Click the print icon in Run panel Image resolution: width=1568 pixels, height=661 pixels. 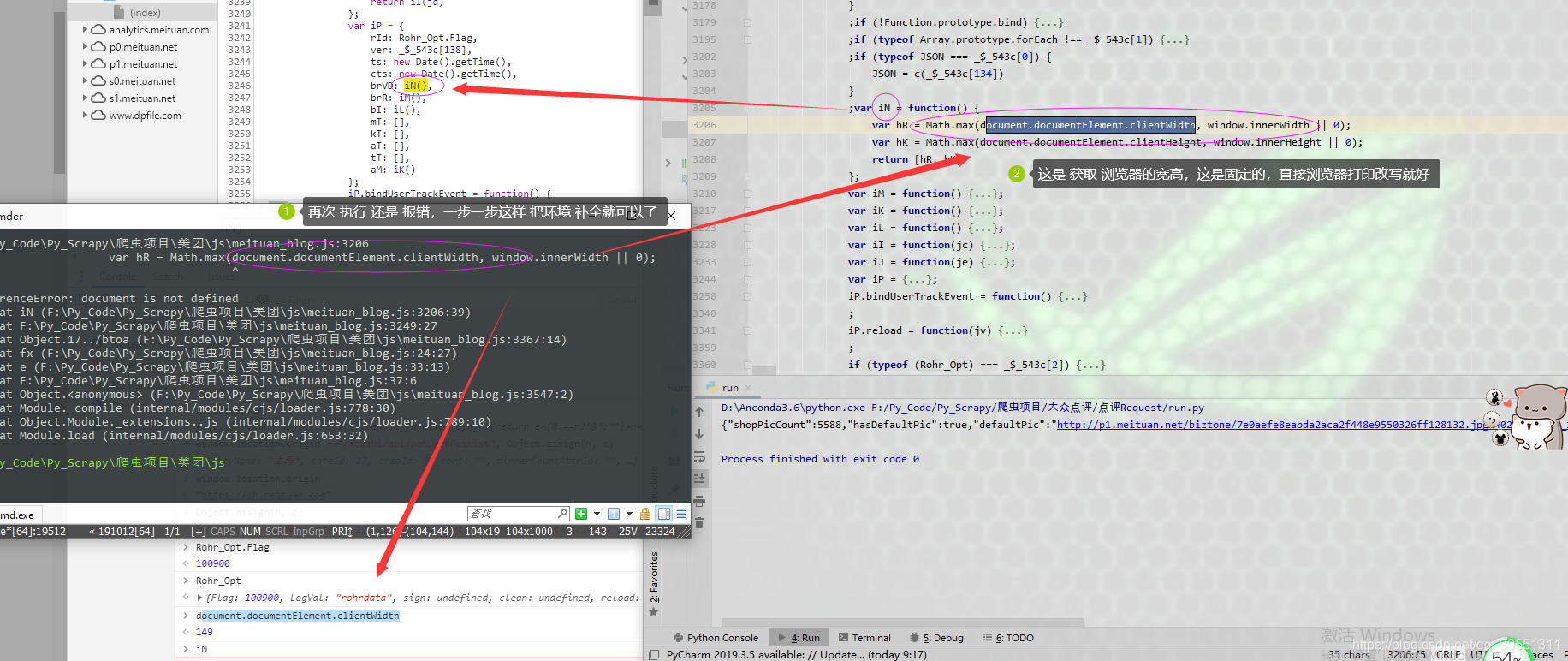(699, 501)
